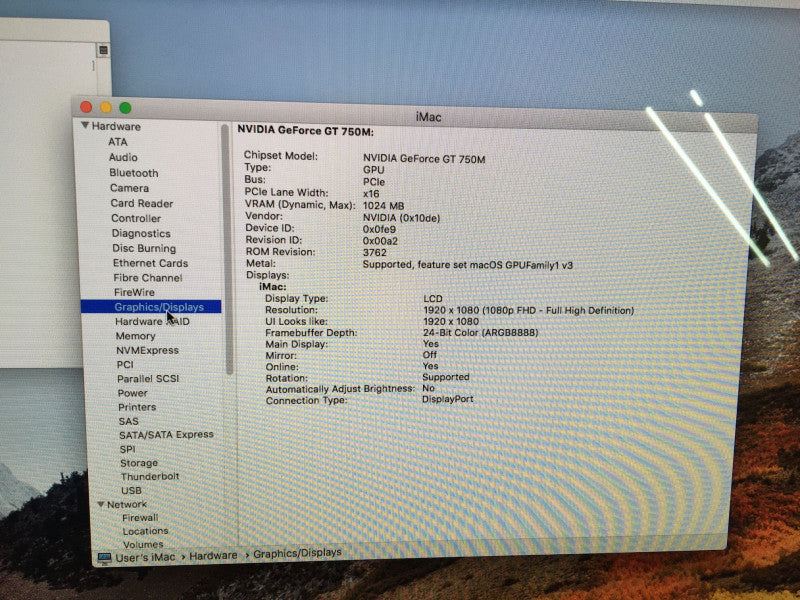
Task: Open Parallel SCSI entry
Action: click(148, 379)
